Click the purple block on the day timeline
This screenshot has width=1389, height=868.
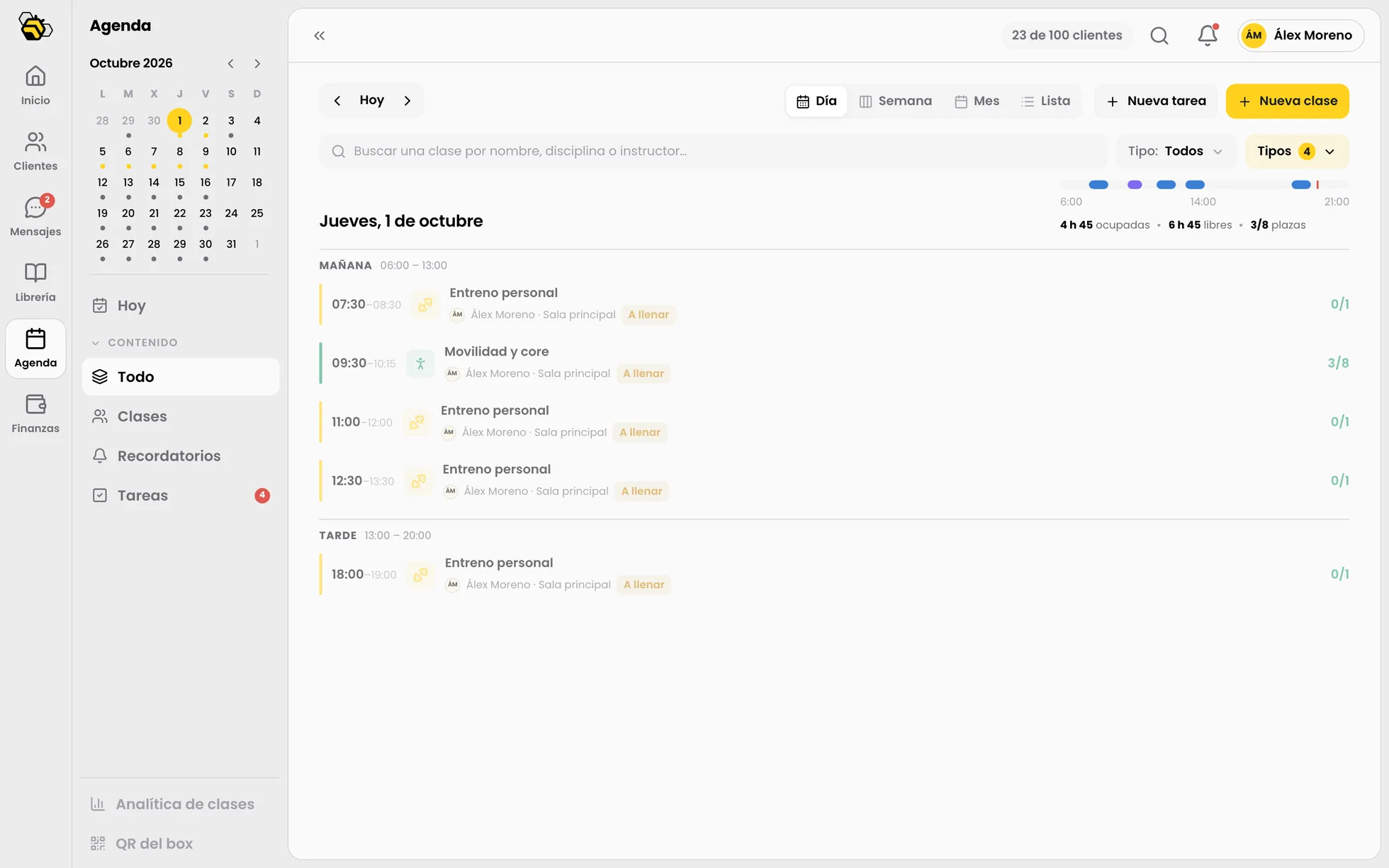[1135, 185]
